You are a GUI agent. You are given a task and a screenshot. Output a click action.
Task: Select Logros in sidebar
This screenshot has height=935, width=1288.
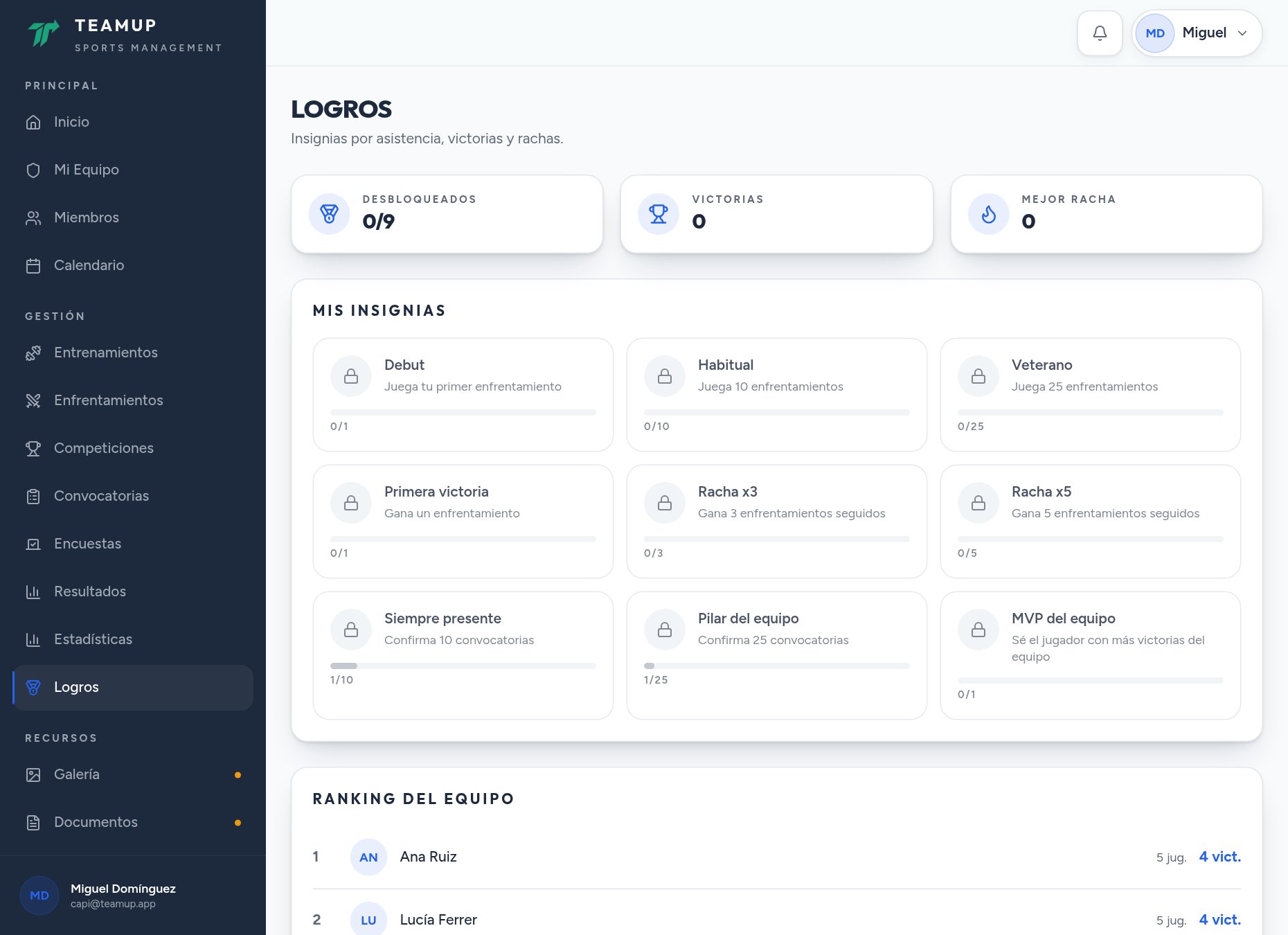click(133, 687)
